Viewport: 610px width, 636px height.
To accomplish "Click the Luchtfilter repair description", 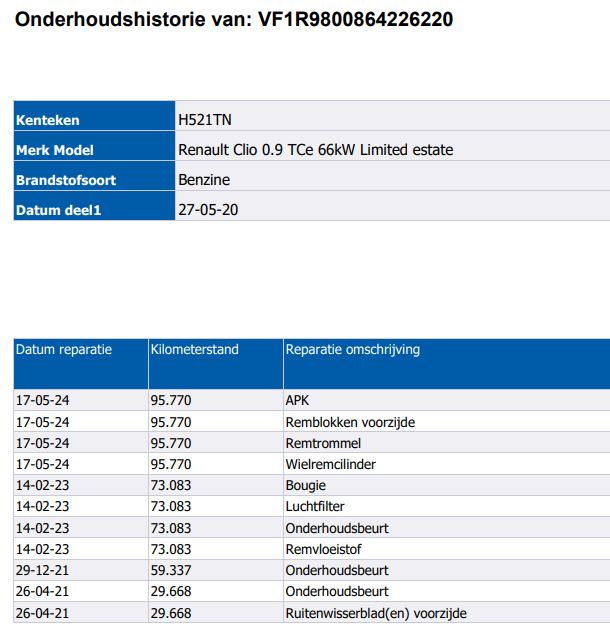I will [x=315, y=507].
